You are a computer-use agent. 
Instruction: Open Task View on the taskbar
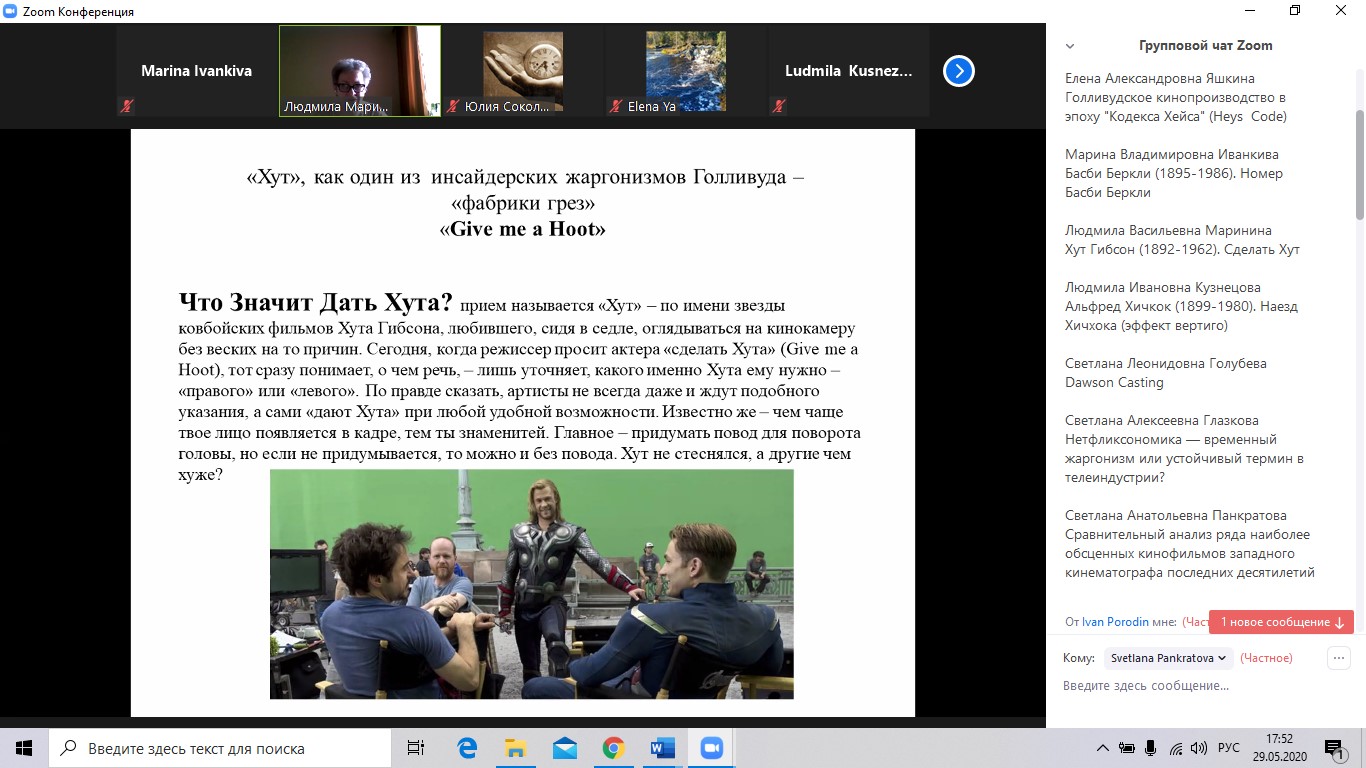point(415,748)
